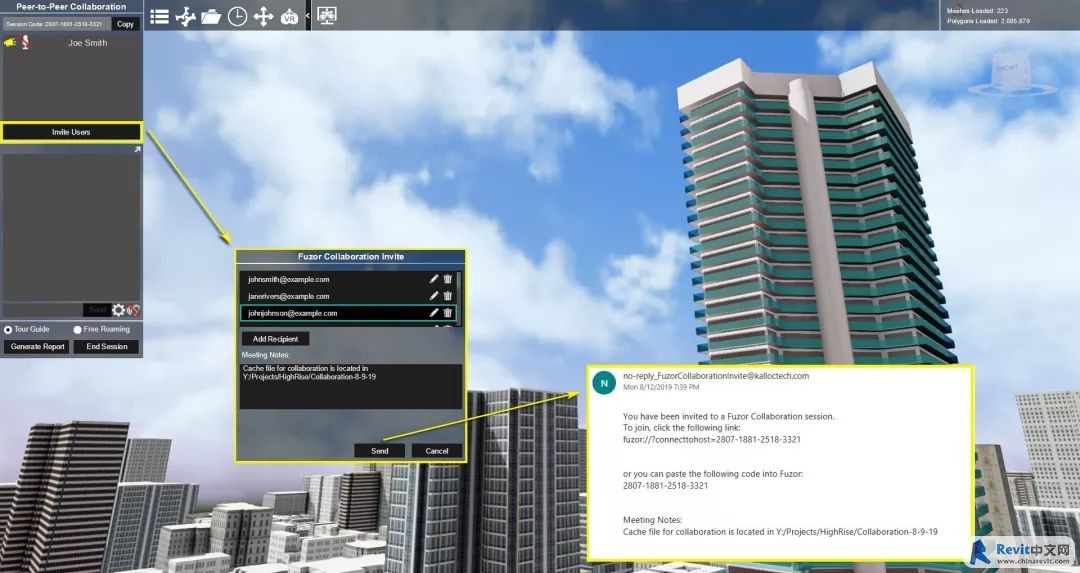The width and height of the screenshot is (1080, 573).
Task: Generate Report for the session
Action: click(x=37, y=346)
